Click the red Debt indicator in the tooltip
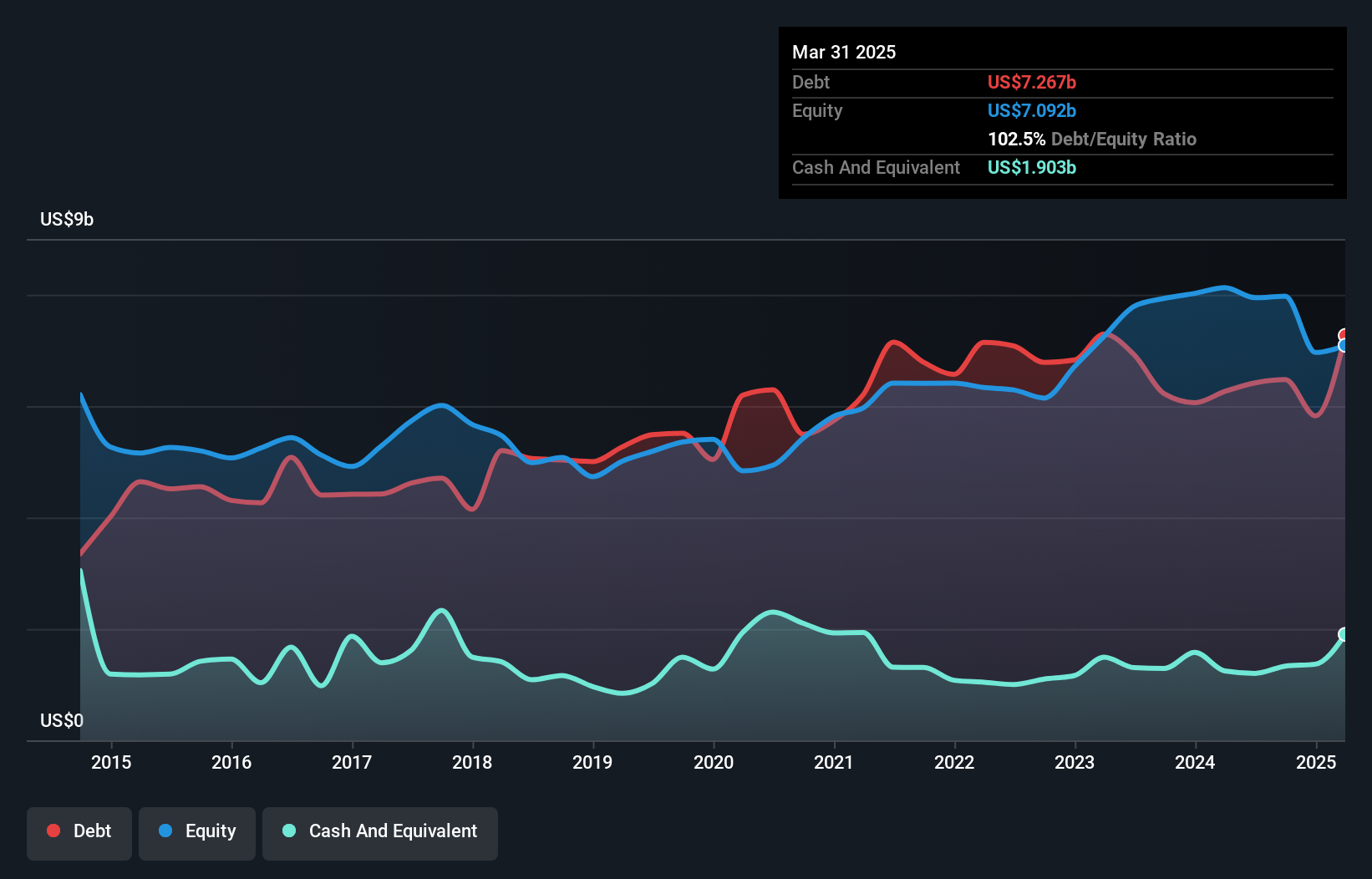The width and height of the screenshot is (1372, 879). point(1031,82)
